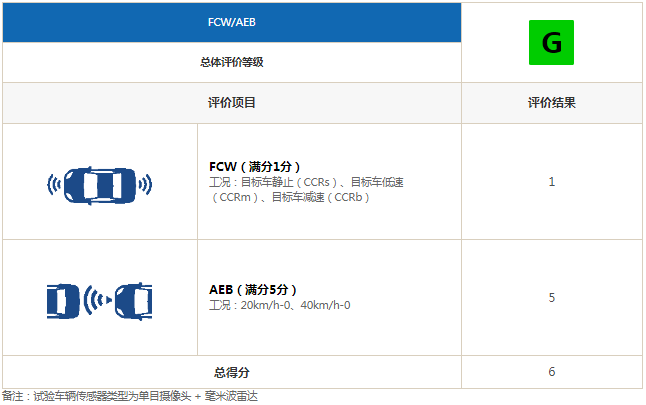
Task: Click the 总体评价等级 label
Action: 231,62
